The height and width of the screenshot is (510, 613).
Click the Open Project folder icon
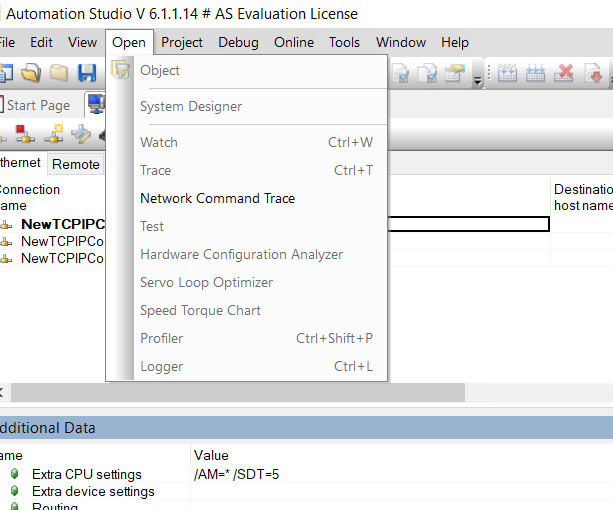click(x=31, y=73)
